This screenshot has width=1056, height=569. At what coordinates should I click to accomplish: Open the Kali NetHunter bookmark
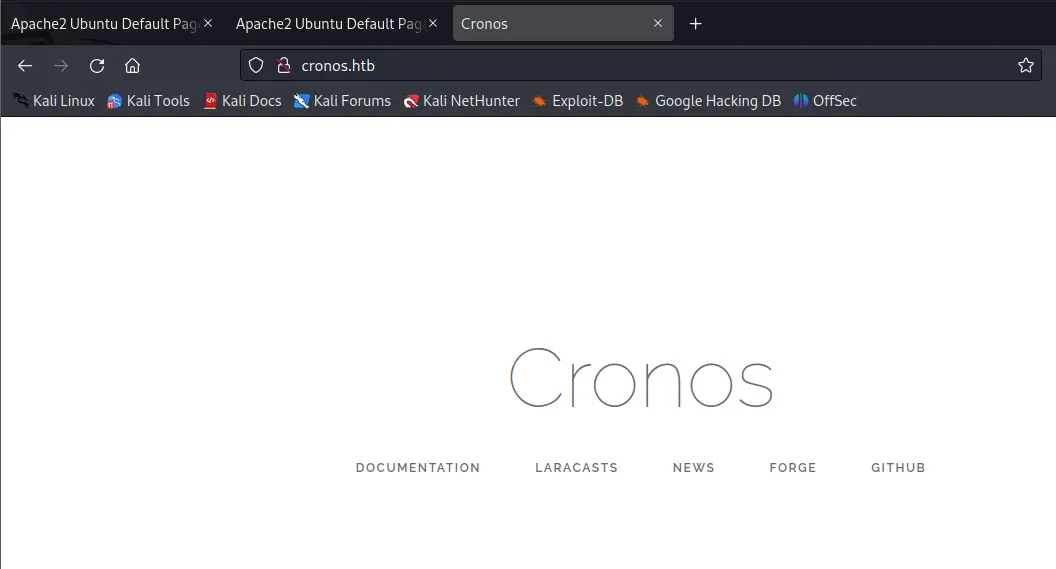click(x=462, y=101)
